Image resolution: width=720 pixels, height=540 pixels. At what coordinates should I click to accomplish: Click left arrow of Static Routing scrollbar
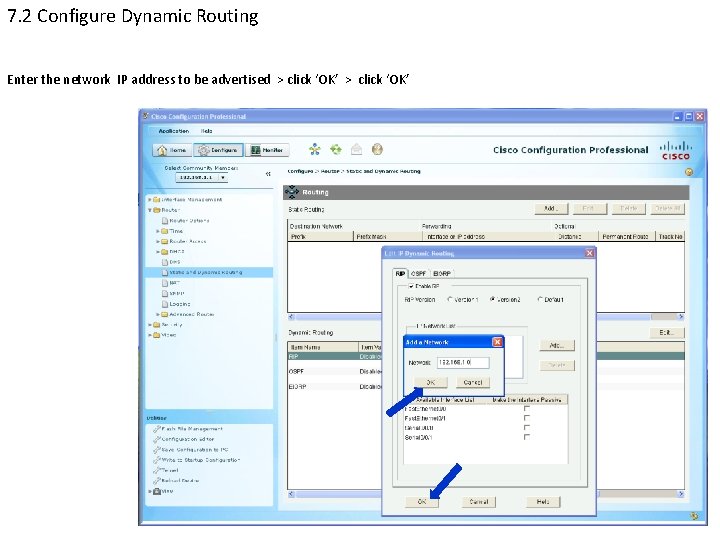point(291,317)
